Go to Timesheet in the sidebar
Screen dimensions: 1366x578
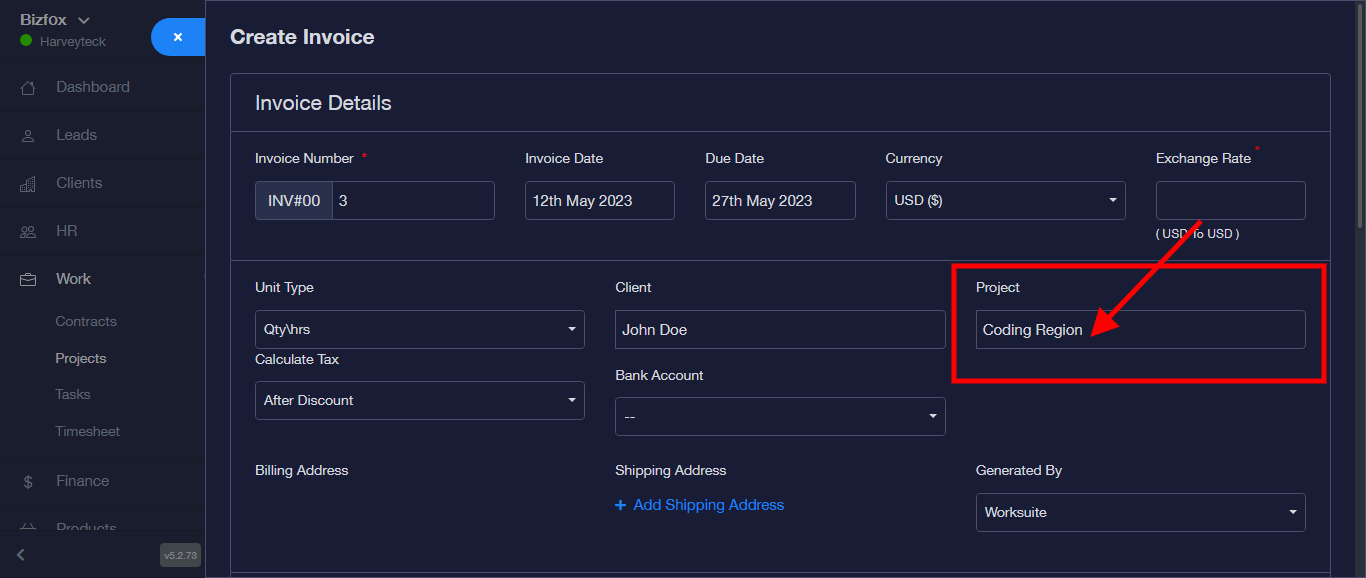(x=87, y=432)
